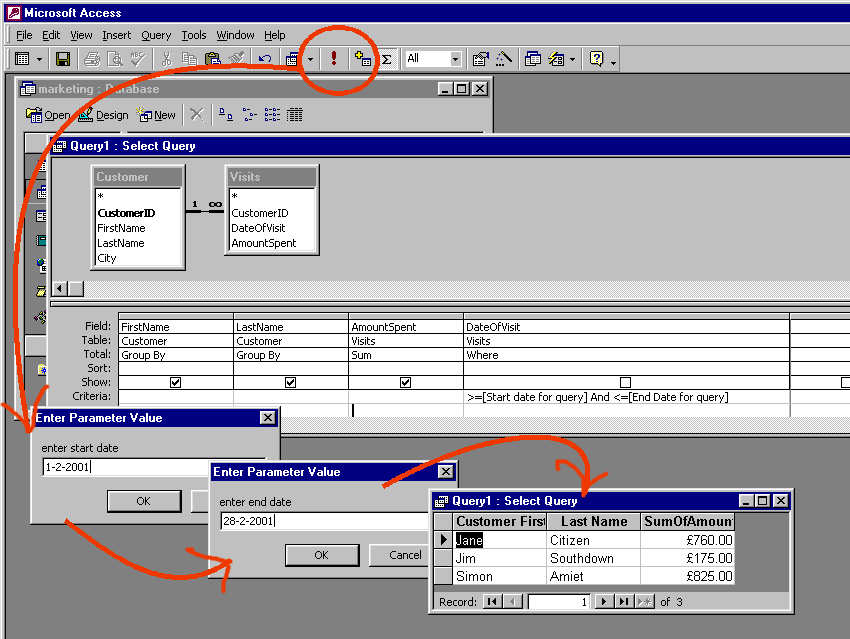The image size is (850, 639).
Task: Toggle the Totals sigma button
Action: tap(387, 59)
